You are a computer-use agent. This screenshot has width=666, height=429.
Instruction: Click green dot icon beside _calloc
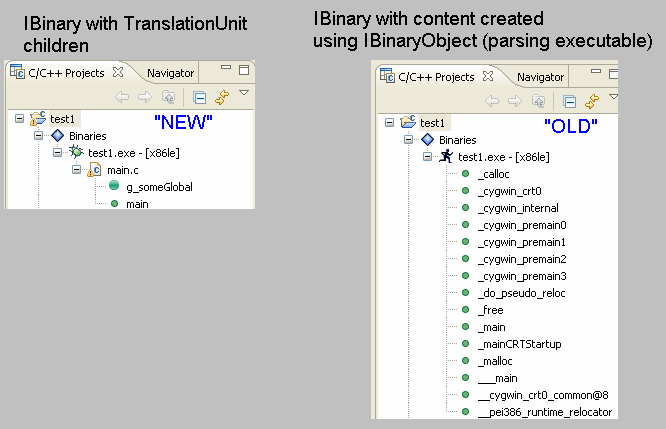(466, 174)
